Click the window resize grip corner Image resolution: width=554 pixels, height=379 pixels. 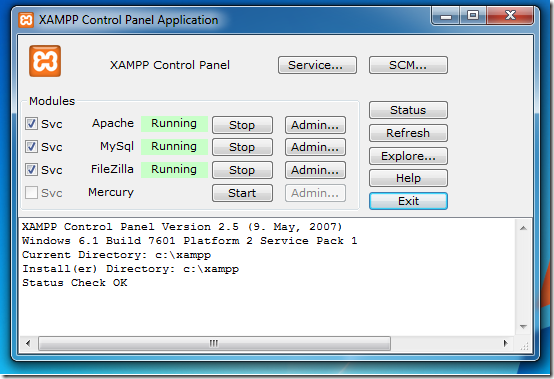pos(524,346)
